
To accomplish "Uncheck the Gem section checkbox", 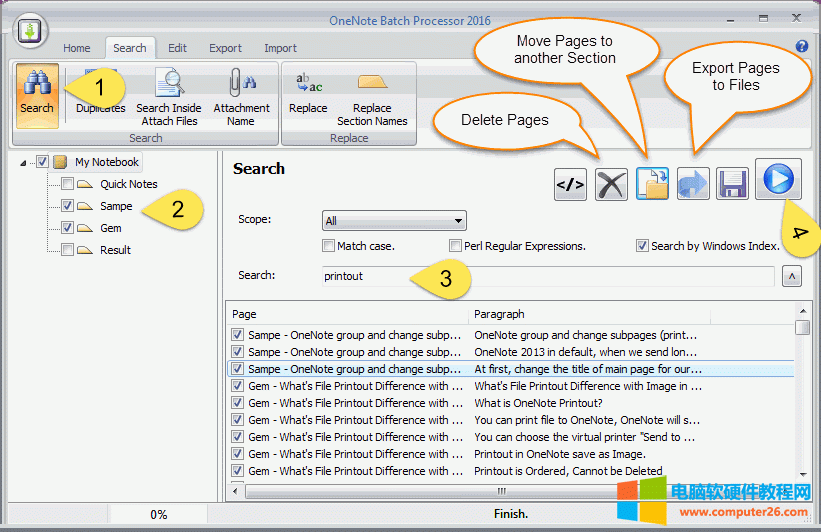I will (67, 228).
